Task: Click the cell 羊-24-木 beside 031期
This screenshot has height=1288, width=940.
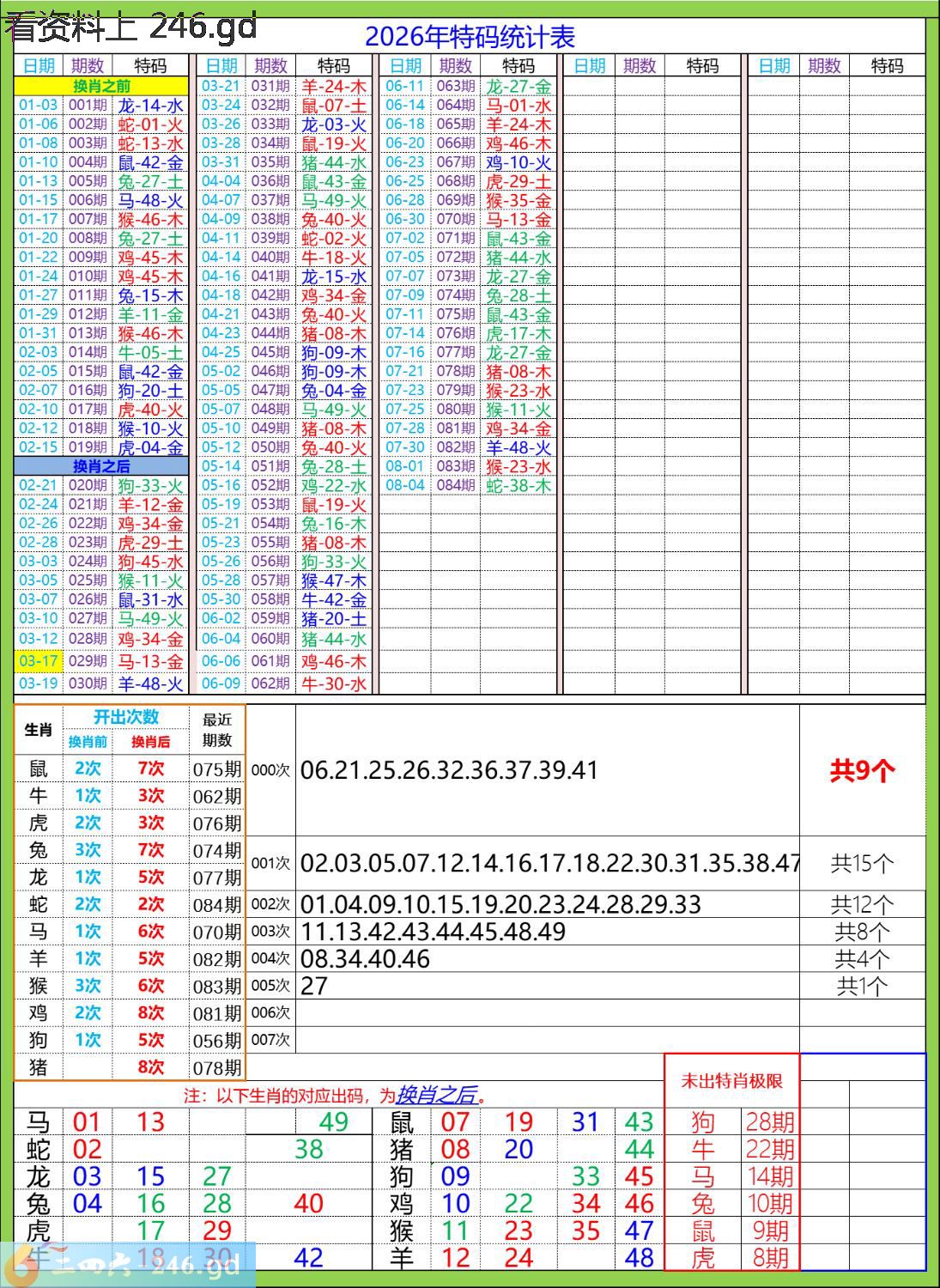Action: click(334, 86)
